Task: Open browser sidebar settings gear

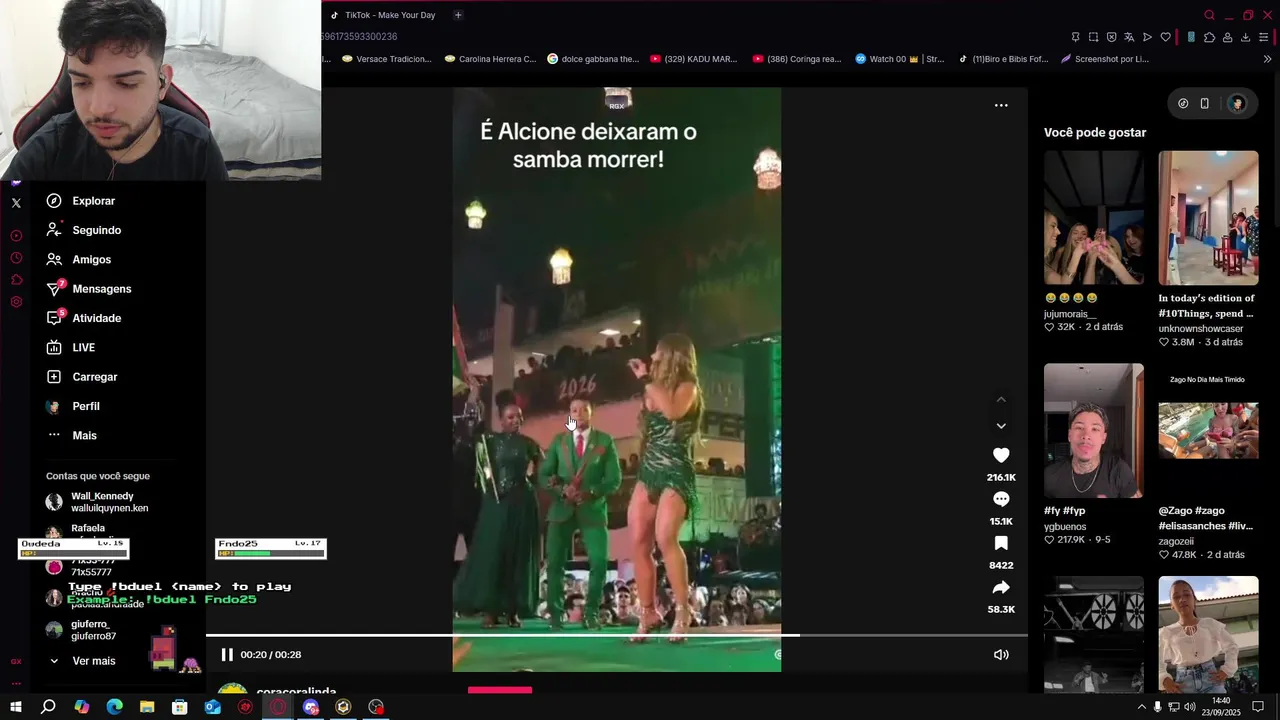Action: point(16,302)
